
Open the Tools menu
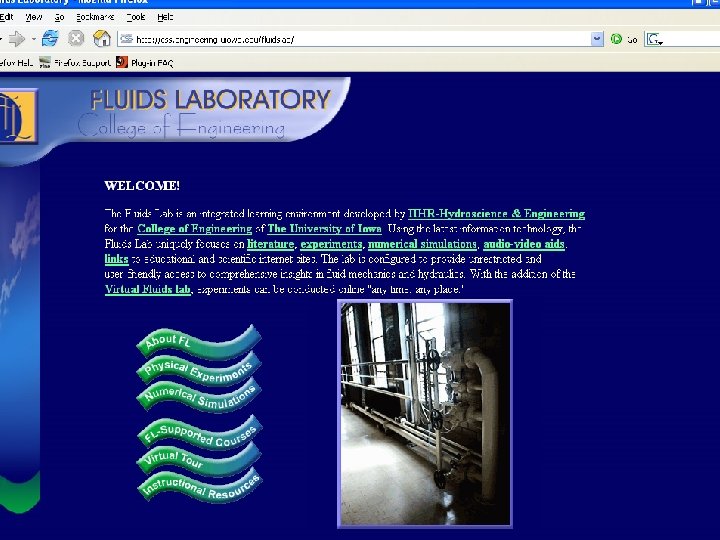click(136, 17)
